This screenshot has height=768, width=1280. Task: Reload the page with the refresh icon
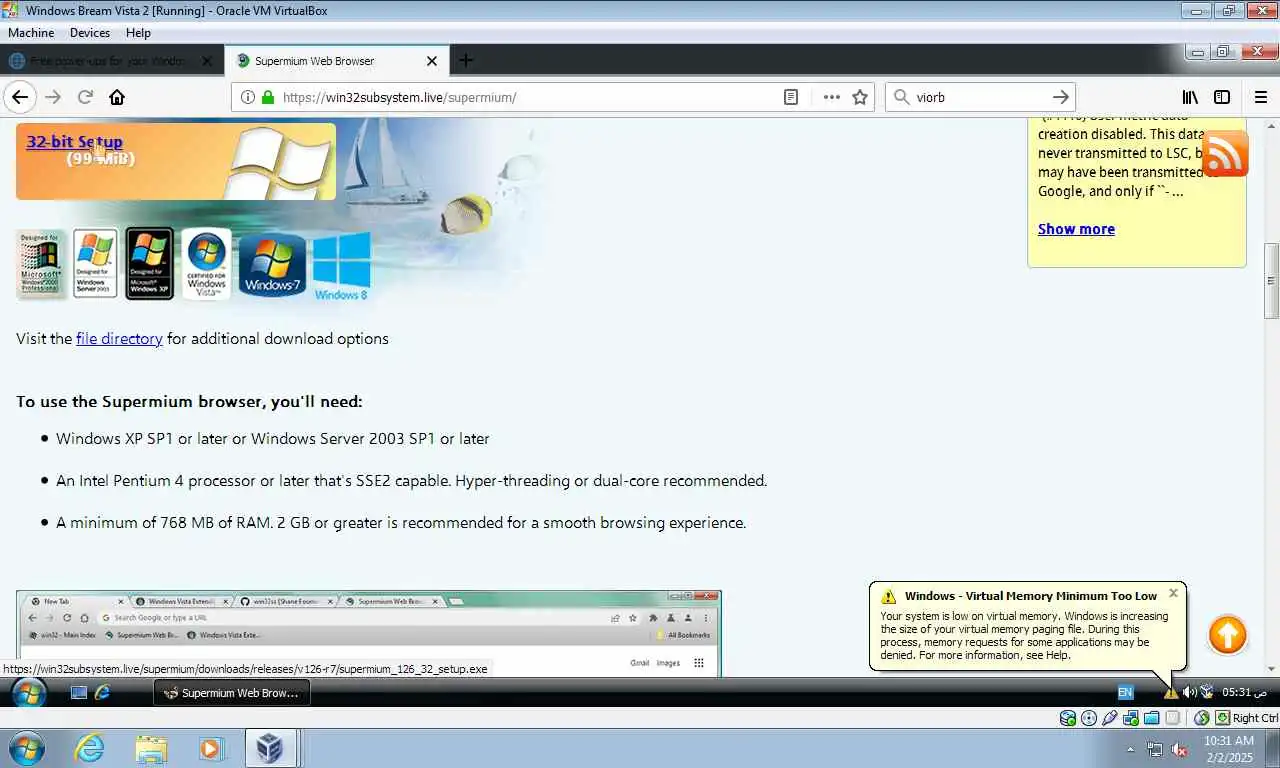pyautogui.click(x=85, y=97)
